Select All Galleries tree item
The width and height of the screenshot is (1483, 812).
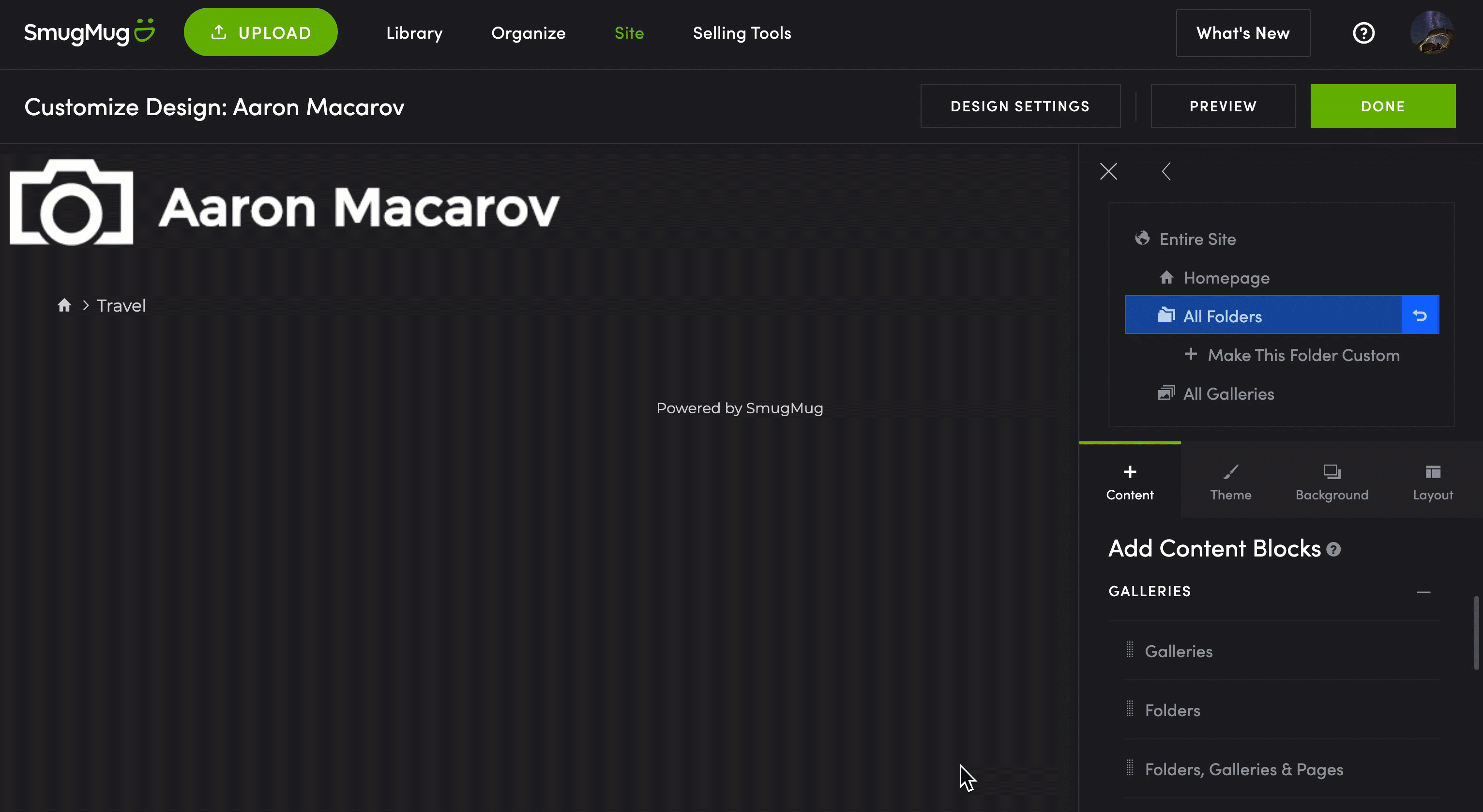click(1228, 393)
